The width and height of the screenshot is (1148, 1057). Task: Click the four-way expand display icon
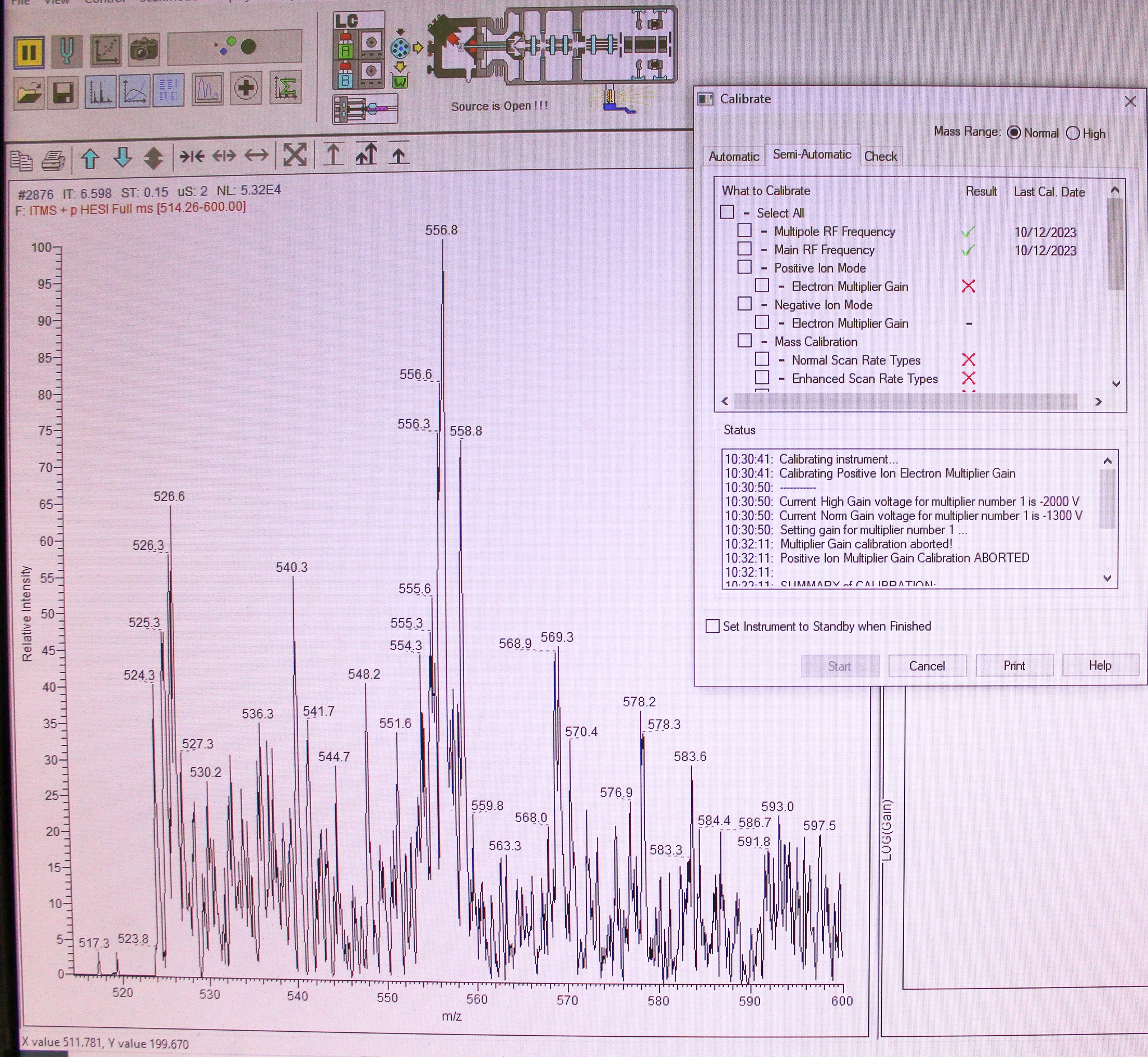(295, 155)
